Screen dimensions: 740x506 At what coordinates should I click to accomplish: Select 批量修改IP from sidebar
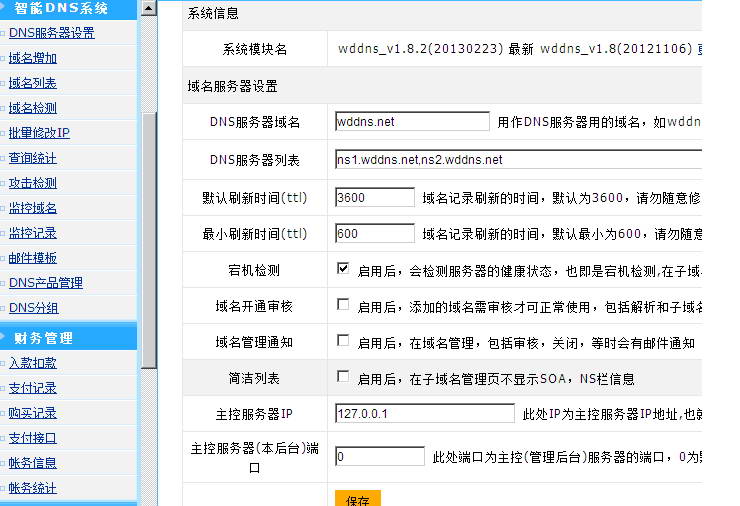[x=39, y=133]
